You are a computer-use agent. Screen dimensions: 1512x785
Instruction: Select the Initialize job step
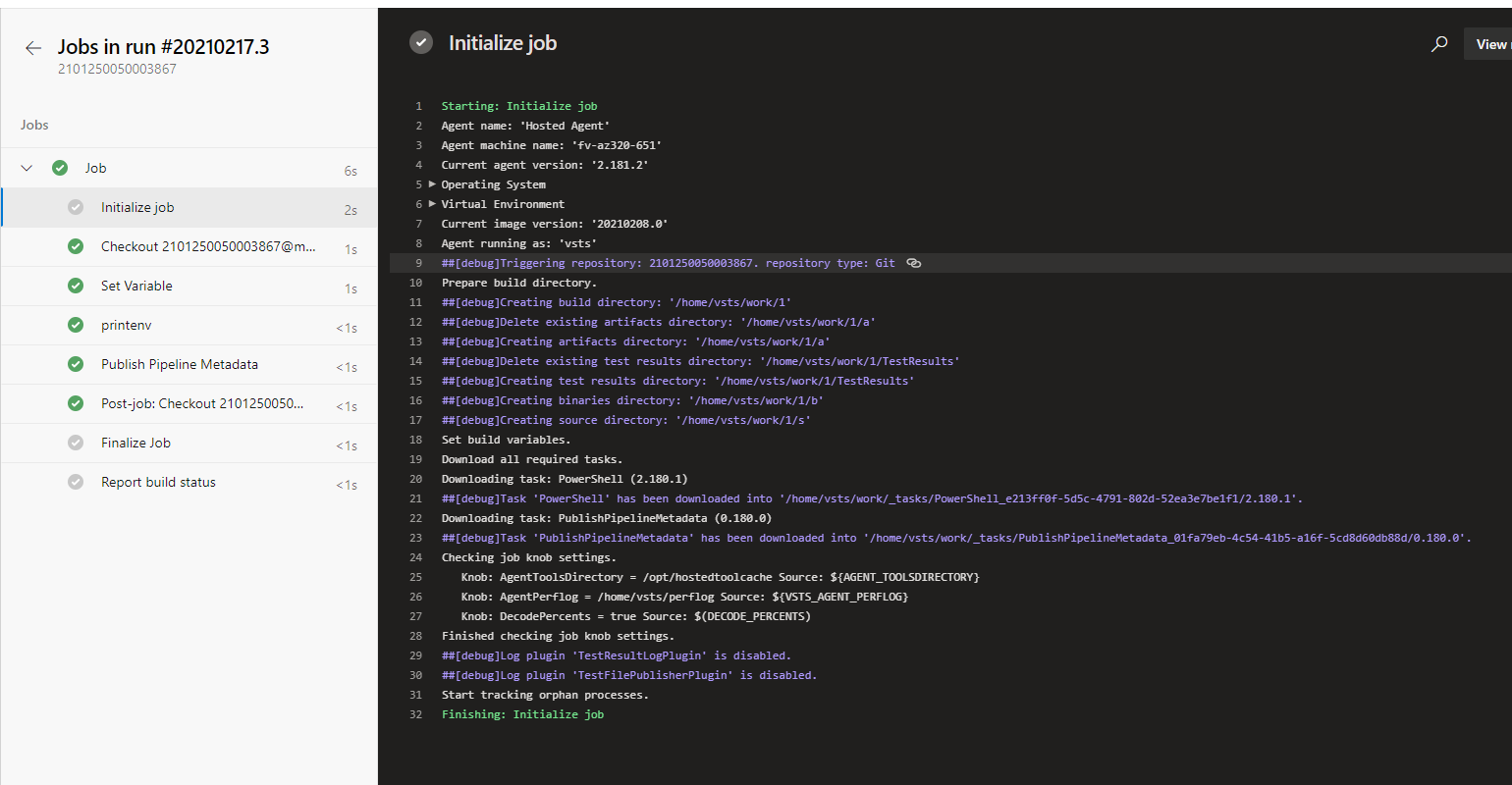click(189, 207)
